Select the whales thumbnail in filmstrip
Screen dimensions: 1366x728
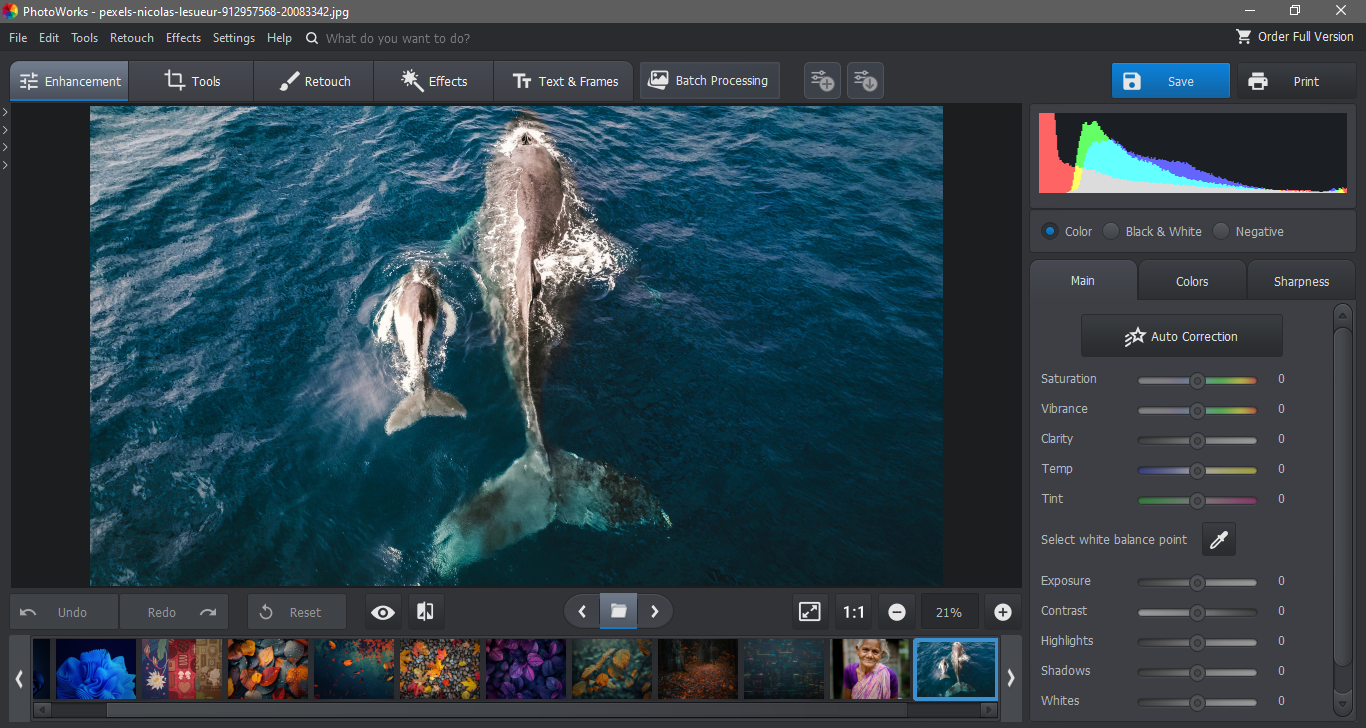coord(956,669)
